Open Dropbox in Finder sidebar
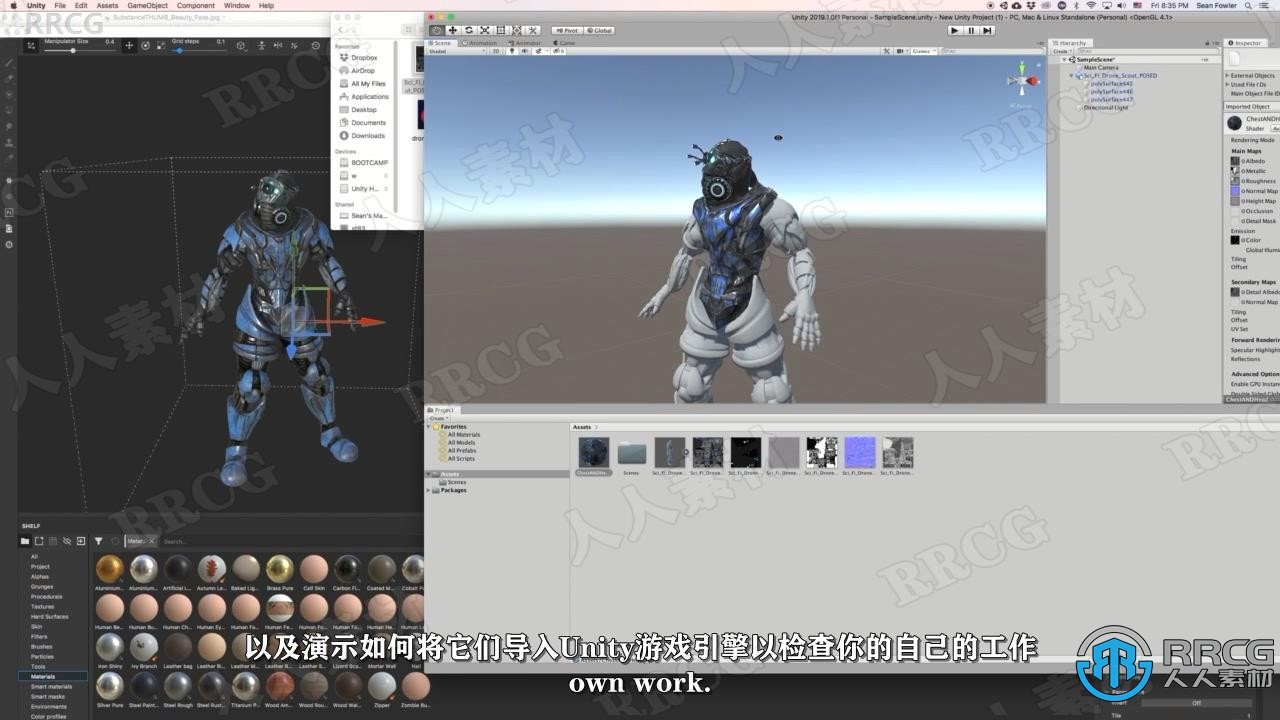This screenshot has width=1280, height=720. [x=364, y=58]
